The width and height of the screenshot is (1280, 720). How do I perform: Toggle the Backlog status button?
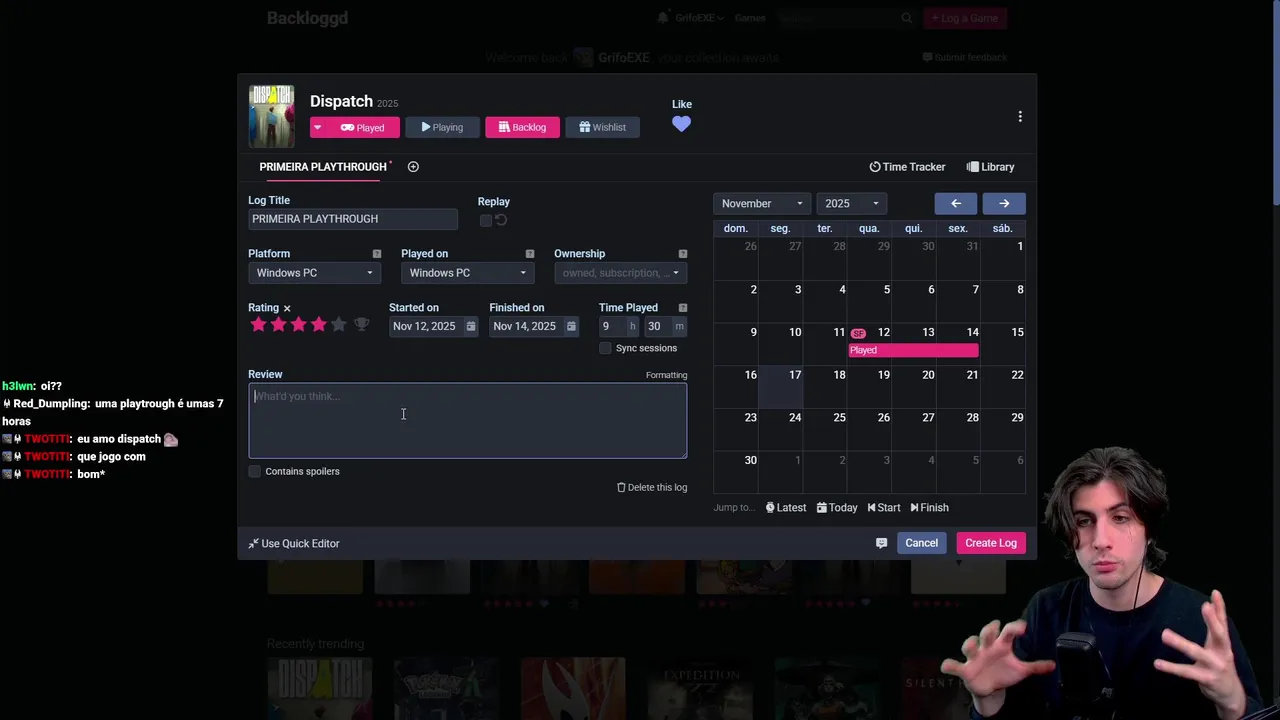522,127
